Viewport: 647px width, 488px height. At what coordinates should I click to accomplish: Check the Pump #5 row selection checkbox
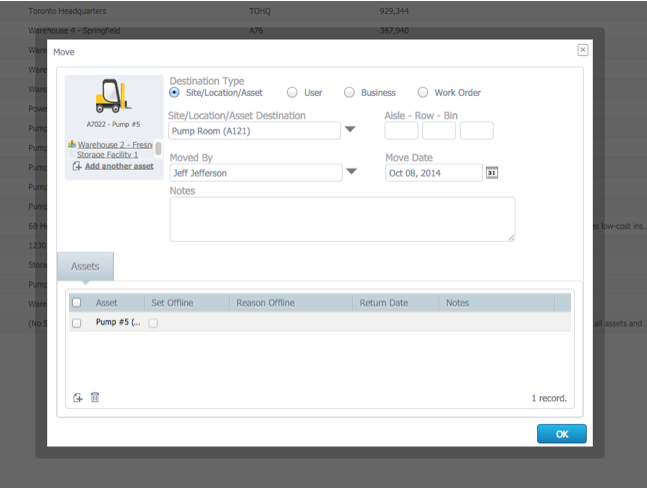pyautogui.click(x=77, y=323)
